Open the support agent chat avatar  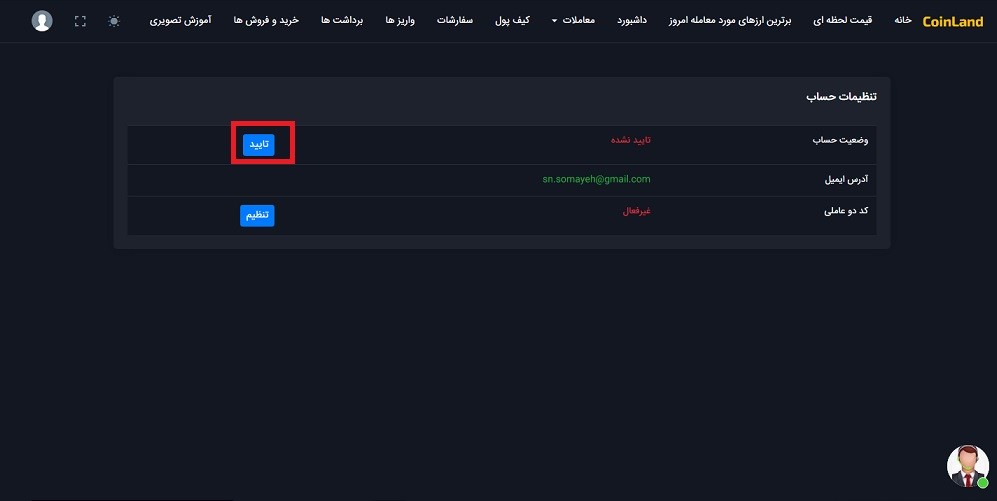968,466
